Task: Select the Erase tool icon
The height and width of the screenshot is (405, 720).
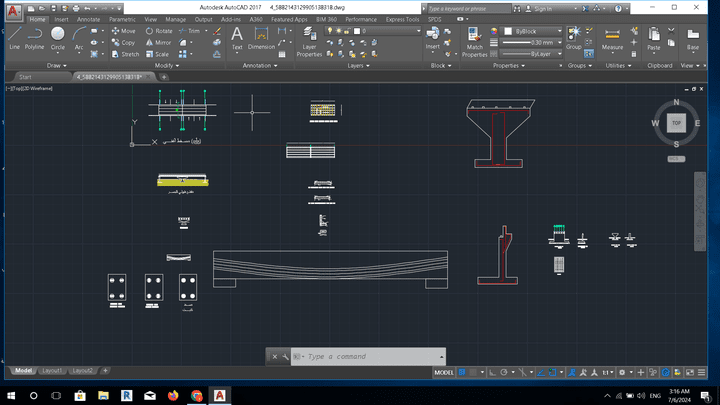Action: [217, 31]
